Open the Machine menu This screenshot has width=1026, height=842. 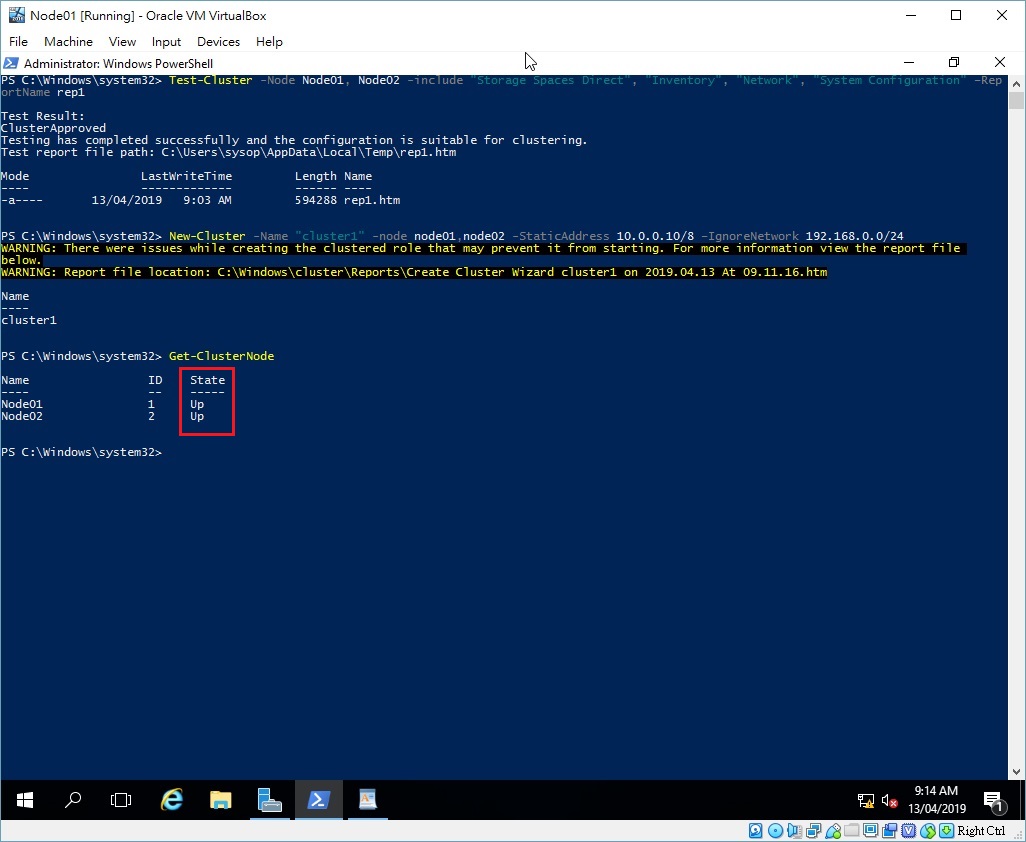pos(68,42)
